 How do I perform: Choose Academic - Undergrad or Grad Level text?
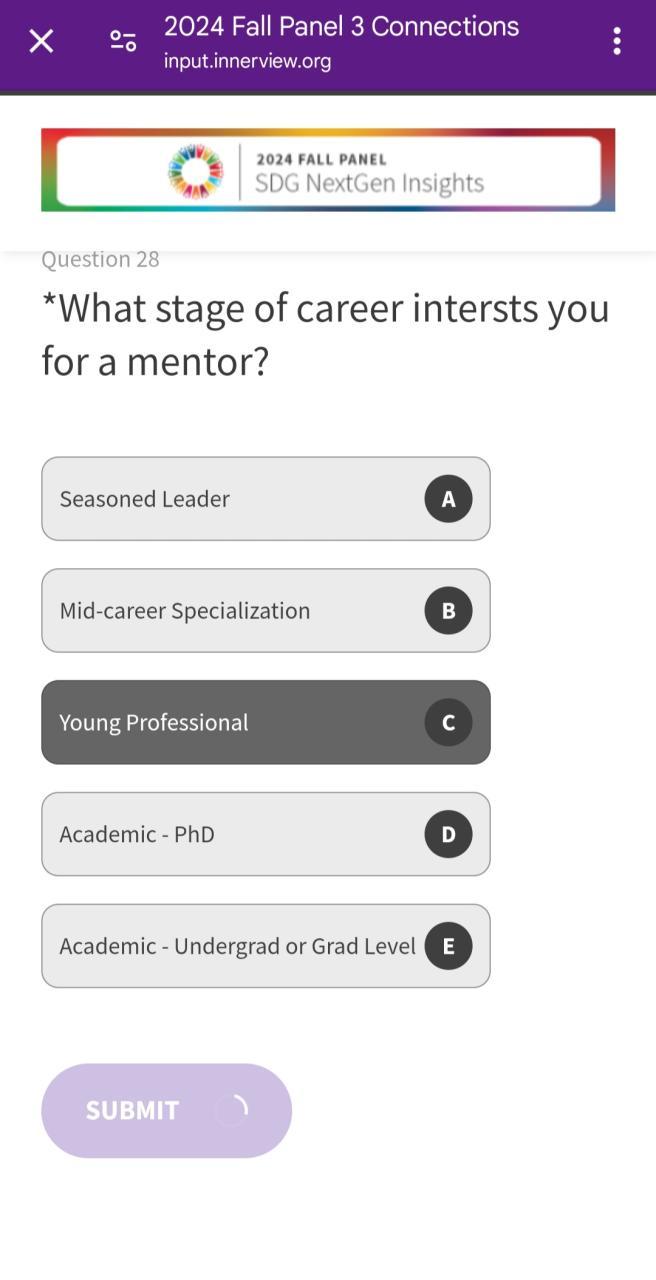click(x=237, y=947)
